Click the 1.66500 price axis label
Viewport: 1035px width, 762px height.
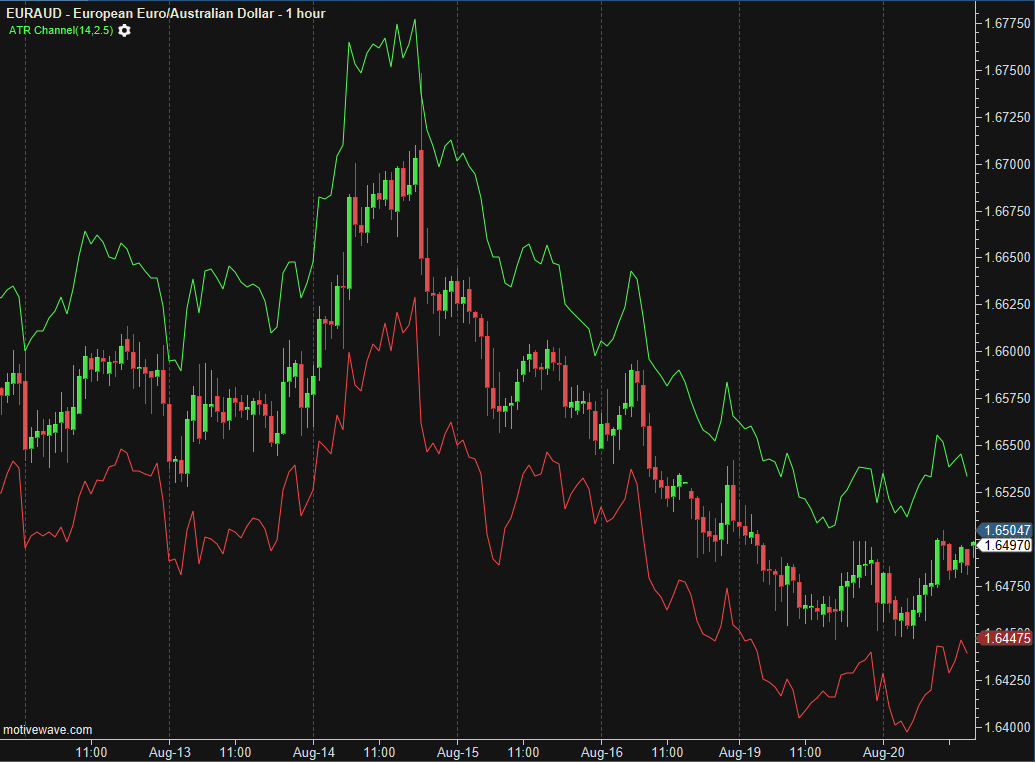tap(1007, 258)
